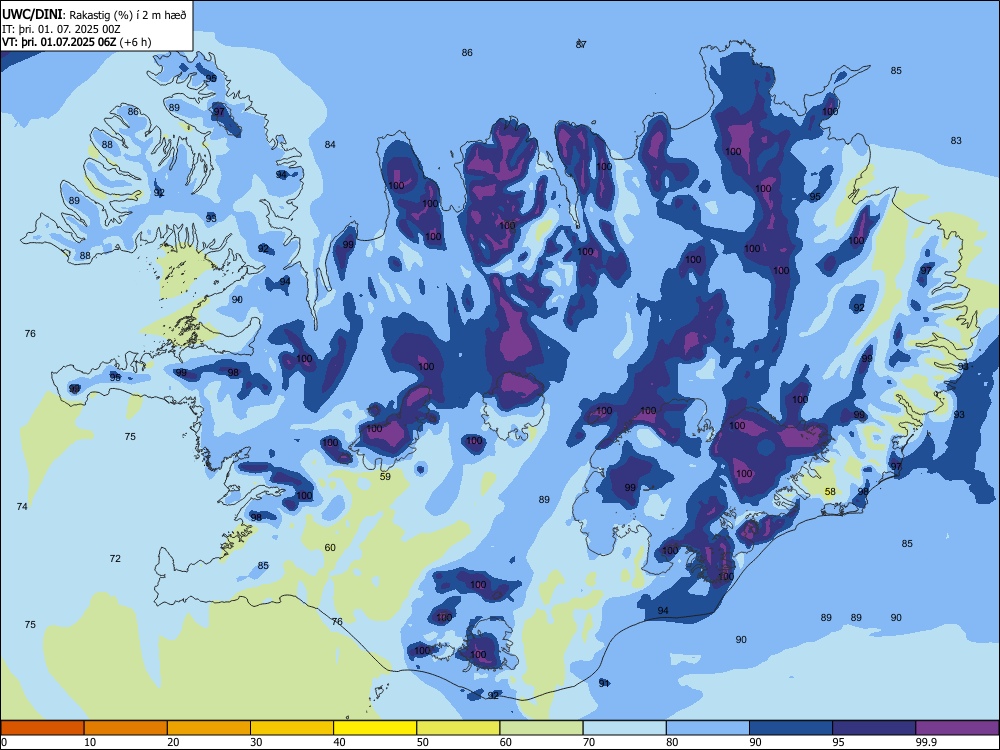Click the '84' humidity value on the map

330,145
